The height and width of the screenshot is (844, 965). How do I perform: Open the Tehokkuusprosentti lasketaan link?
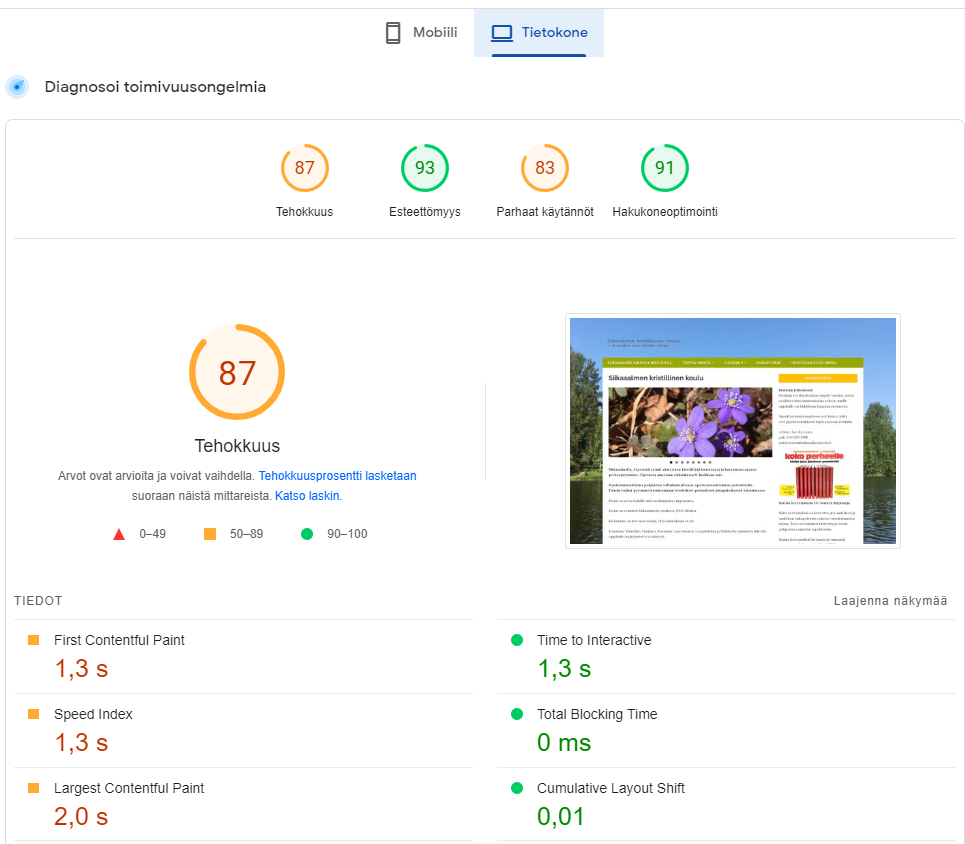click(x=337, y=476)
